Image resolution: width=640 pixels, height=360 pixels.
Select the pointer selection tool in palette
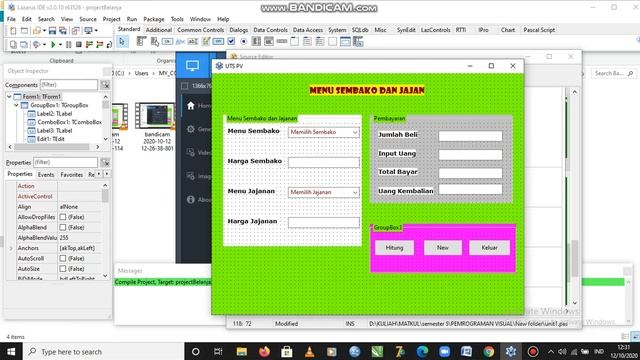(122, 42)
